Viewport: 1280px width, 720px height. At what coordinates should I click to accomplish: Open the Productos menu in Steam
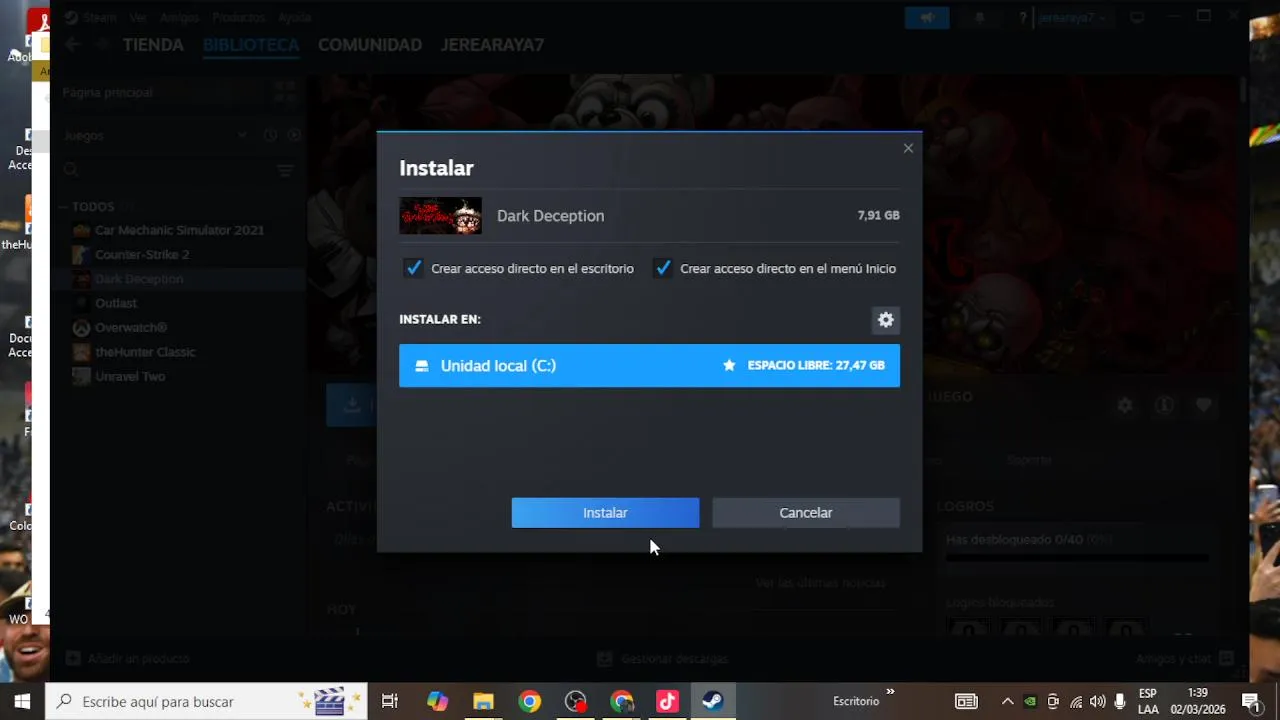coord(238,18)
